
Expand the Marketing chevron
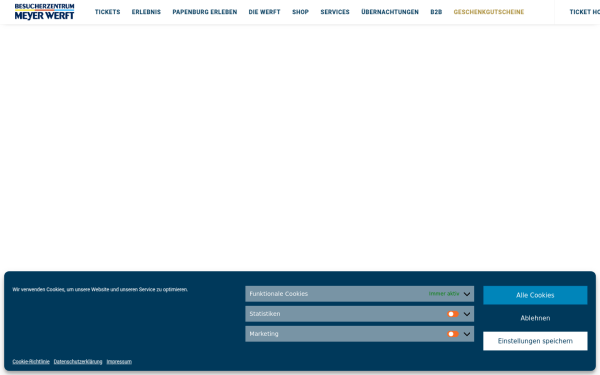pyautogui.click(x=467, y=334)
